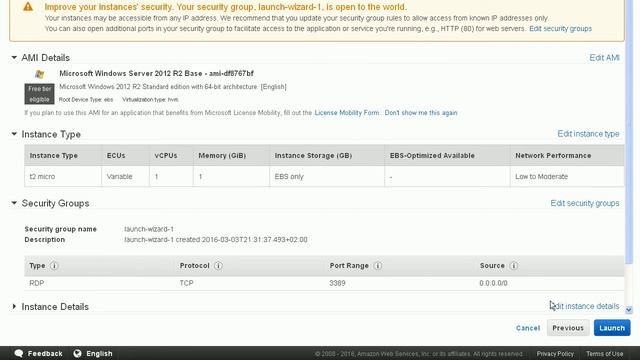The image size is (640, 360).
Task: Open Edit security groups link beside Security Groups
Action: (584, 203)
